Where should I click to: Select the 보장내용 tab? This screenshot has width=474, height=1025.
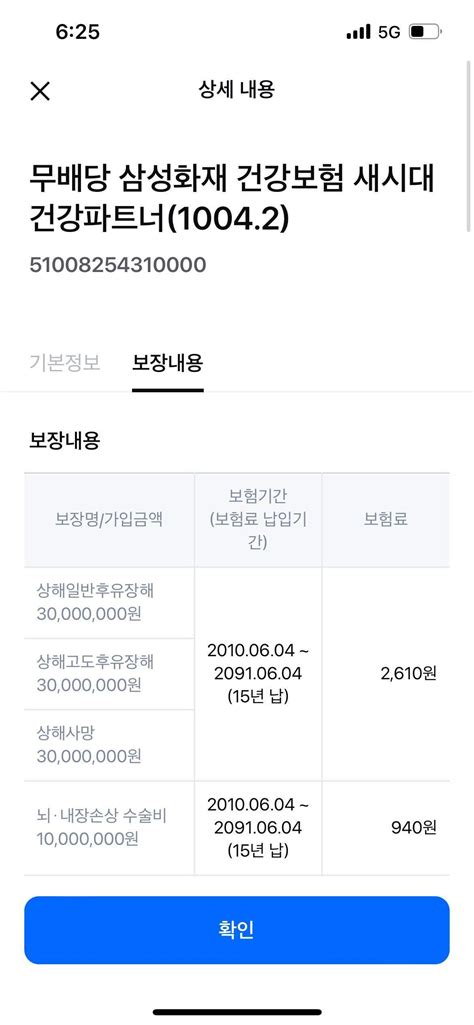[x=167, y=363]
